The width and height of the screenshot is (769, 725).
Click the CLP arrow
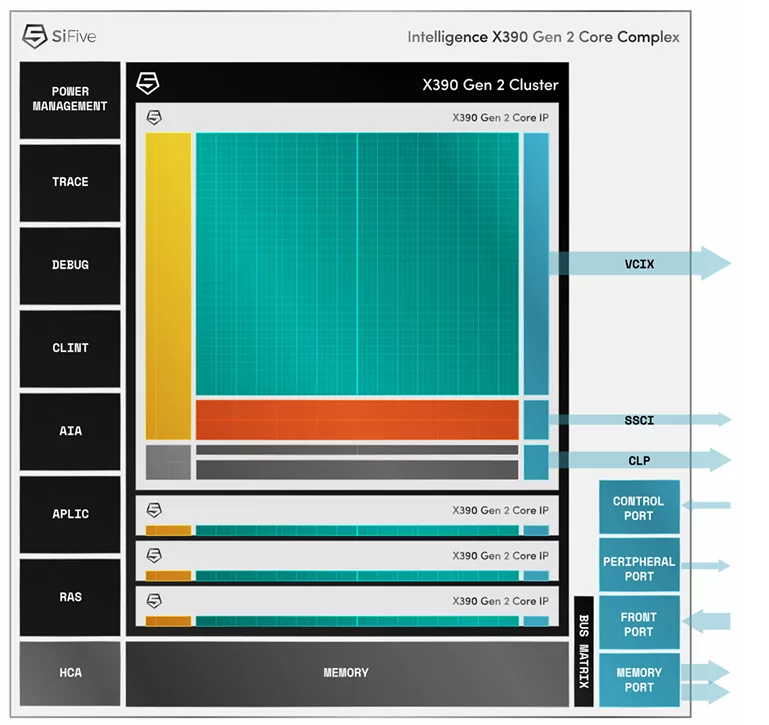point(640,460)
